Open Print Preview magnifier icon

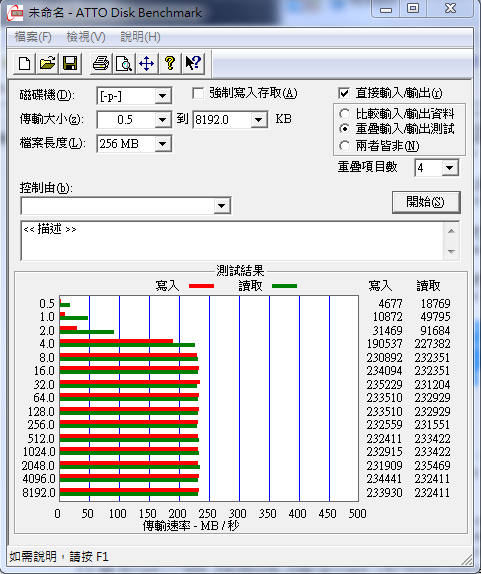(124, 64)
